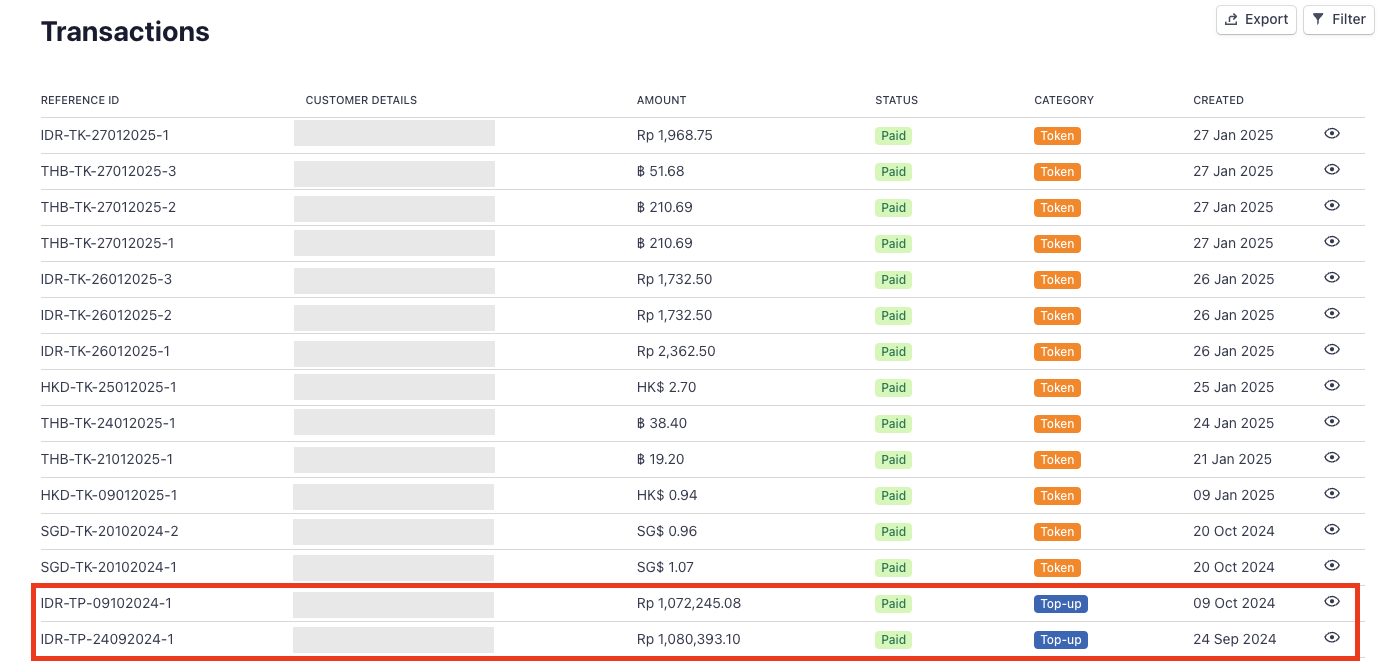Click amount SG$ 1.07

666,567
